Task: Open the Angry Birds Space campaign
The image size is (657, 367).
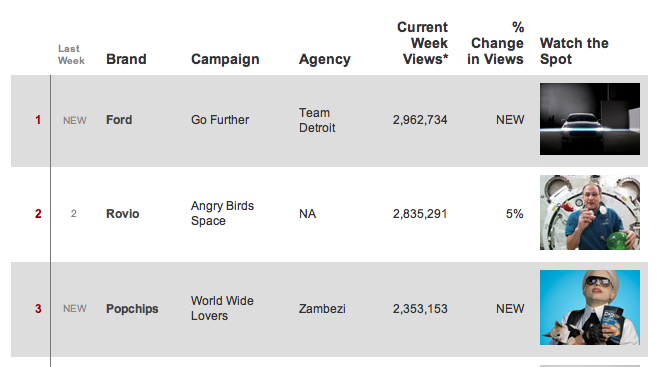Action: tap(222, 213)
